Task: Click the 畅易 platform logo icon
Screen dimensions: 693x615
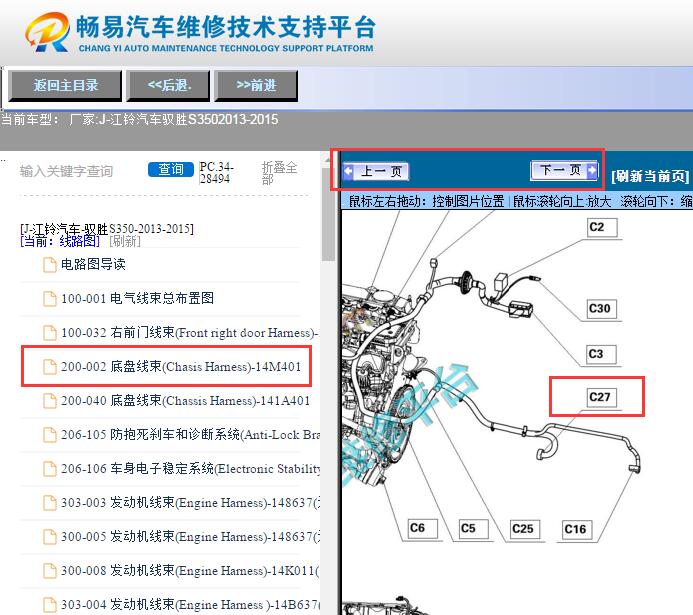Action: pyautogui.click(x=47, y=32)
